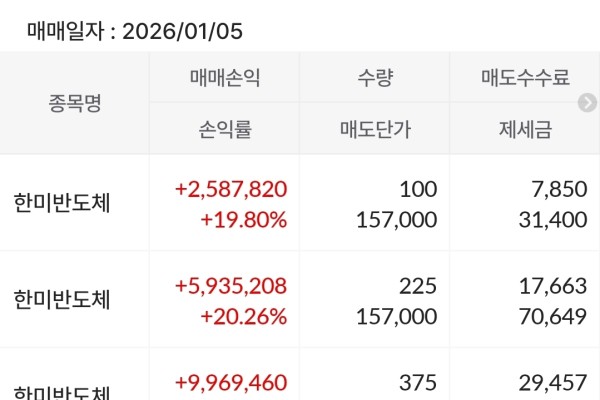Viewport: 600px width, 400px height.
Task: Select the 매도수수료 column header
Action: [x=525, y=77]
